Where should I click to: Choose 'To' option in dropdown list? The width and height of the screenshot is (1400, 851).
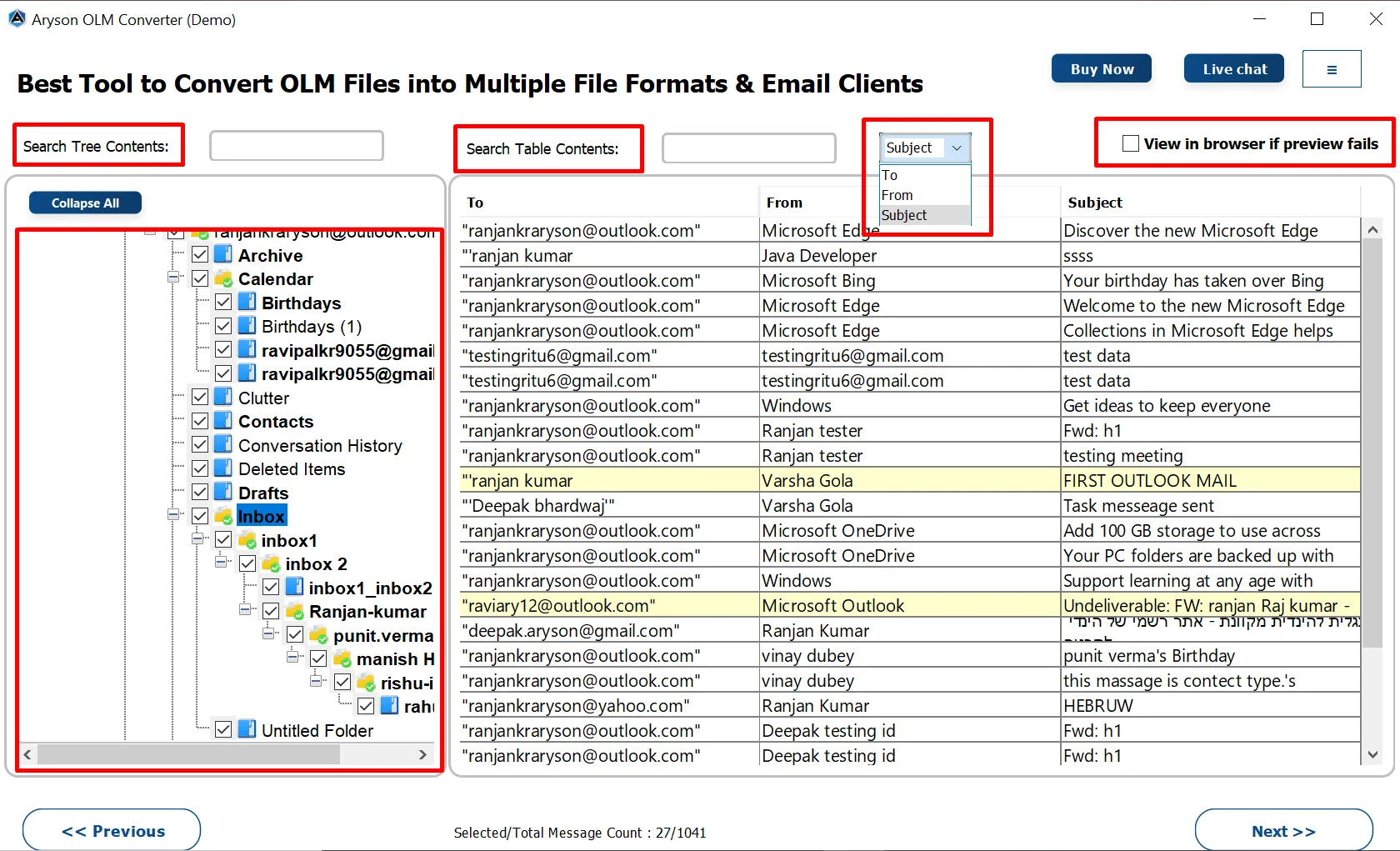pos(890,175)
